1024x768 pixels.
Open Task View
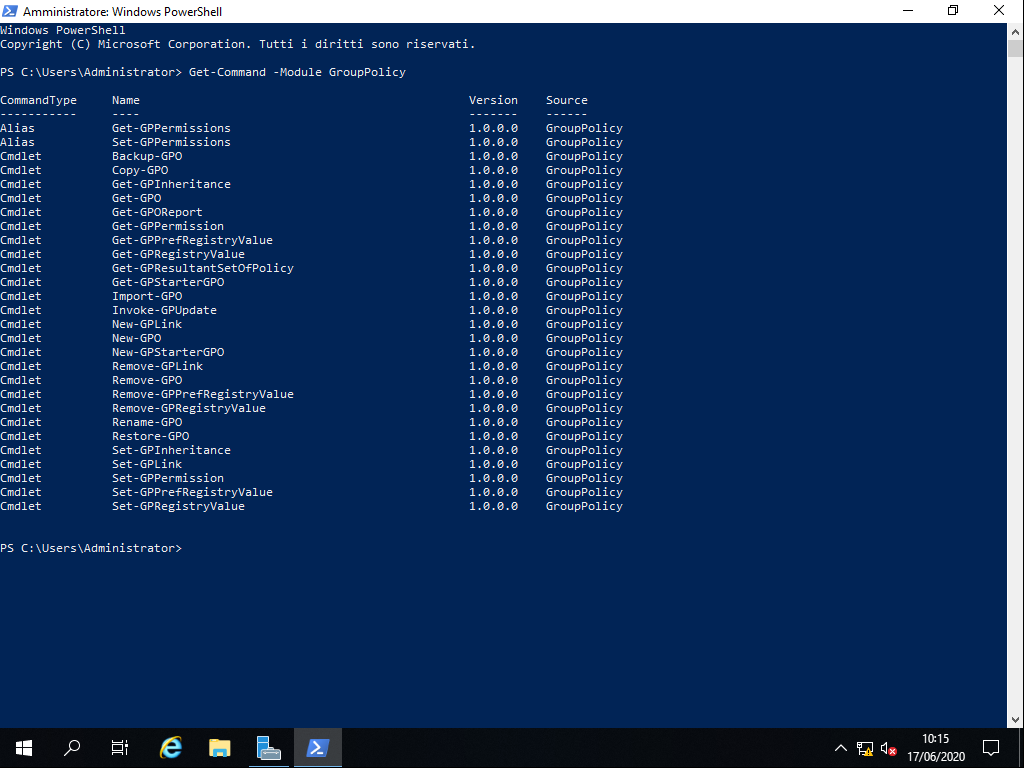pyautogui.click(x=119, y=747)
